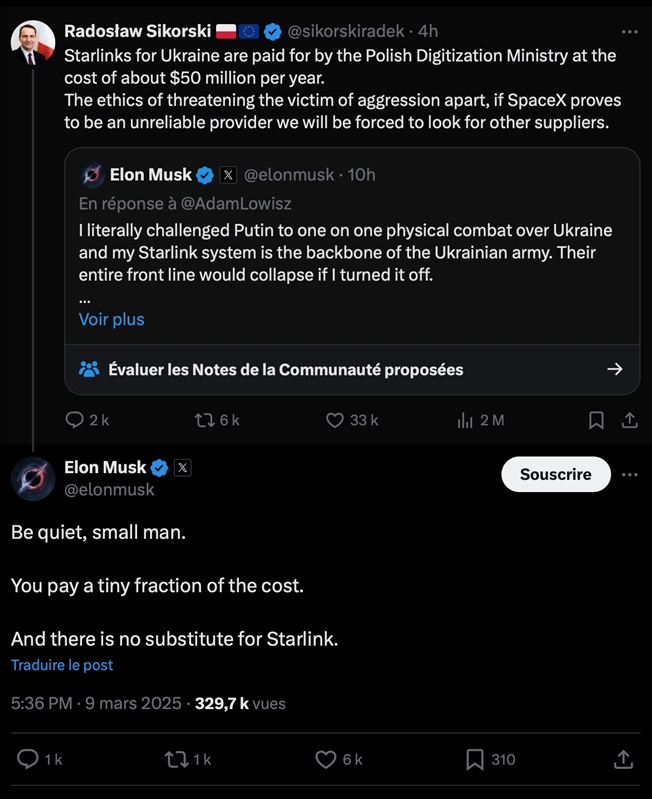Share Sikorski's post via upload icon
Image resolution: width=652 pixels, height=799 pixels.
[630, 420]
